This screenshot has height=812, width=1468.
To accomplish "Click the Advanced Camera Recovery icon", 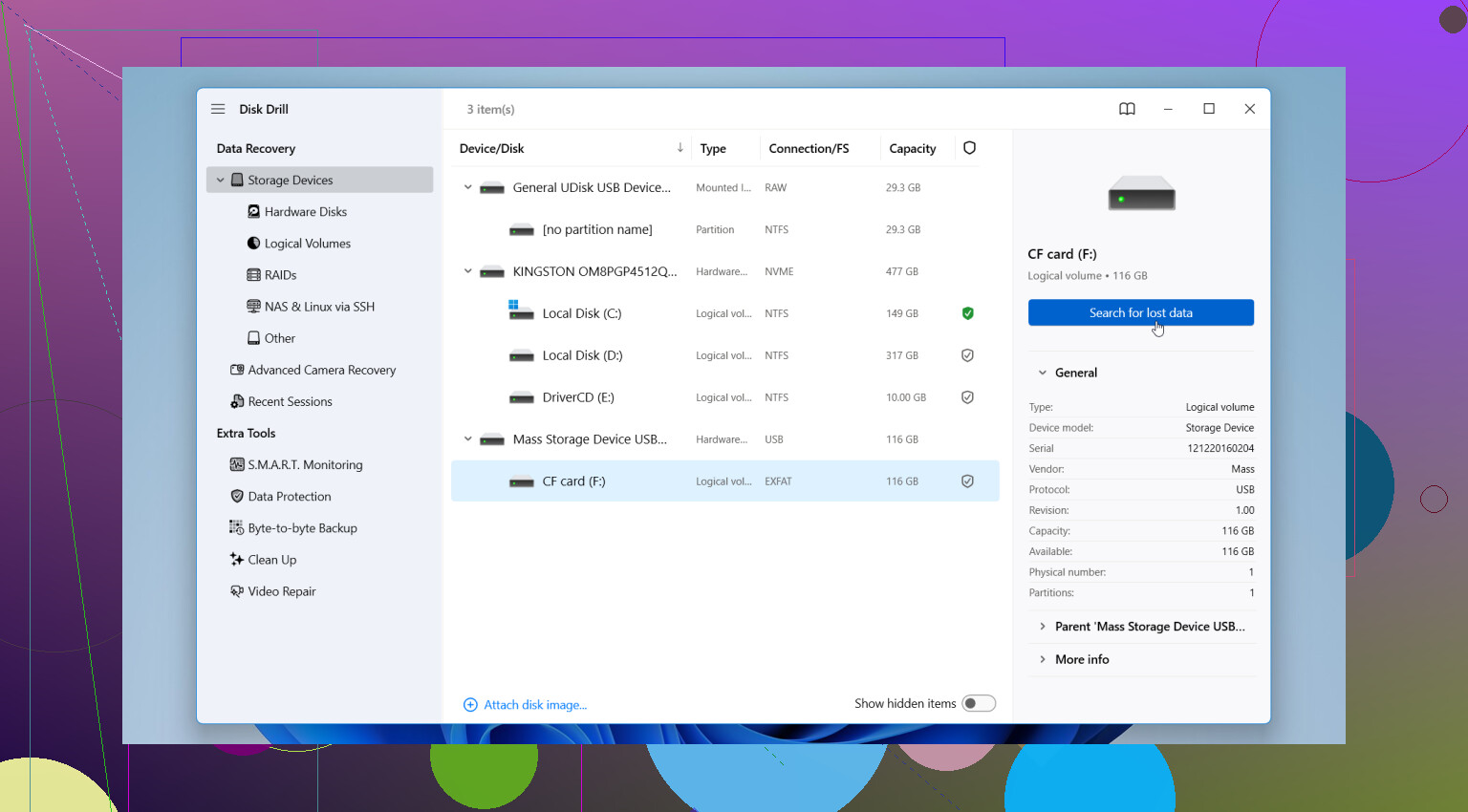I will point(237,370).
